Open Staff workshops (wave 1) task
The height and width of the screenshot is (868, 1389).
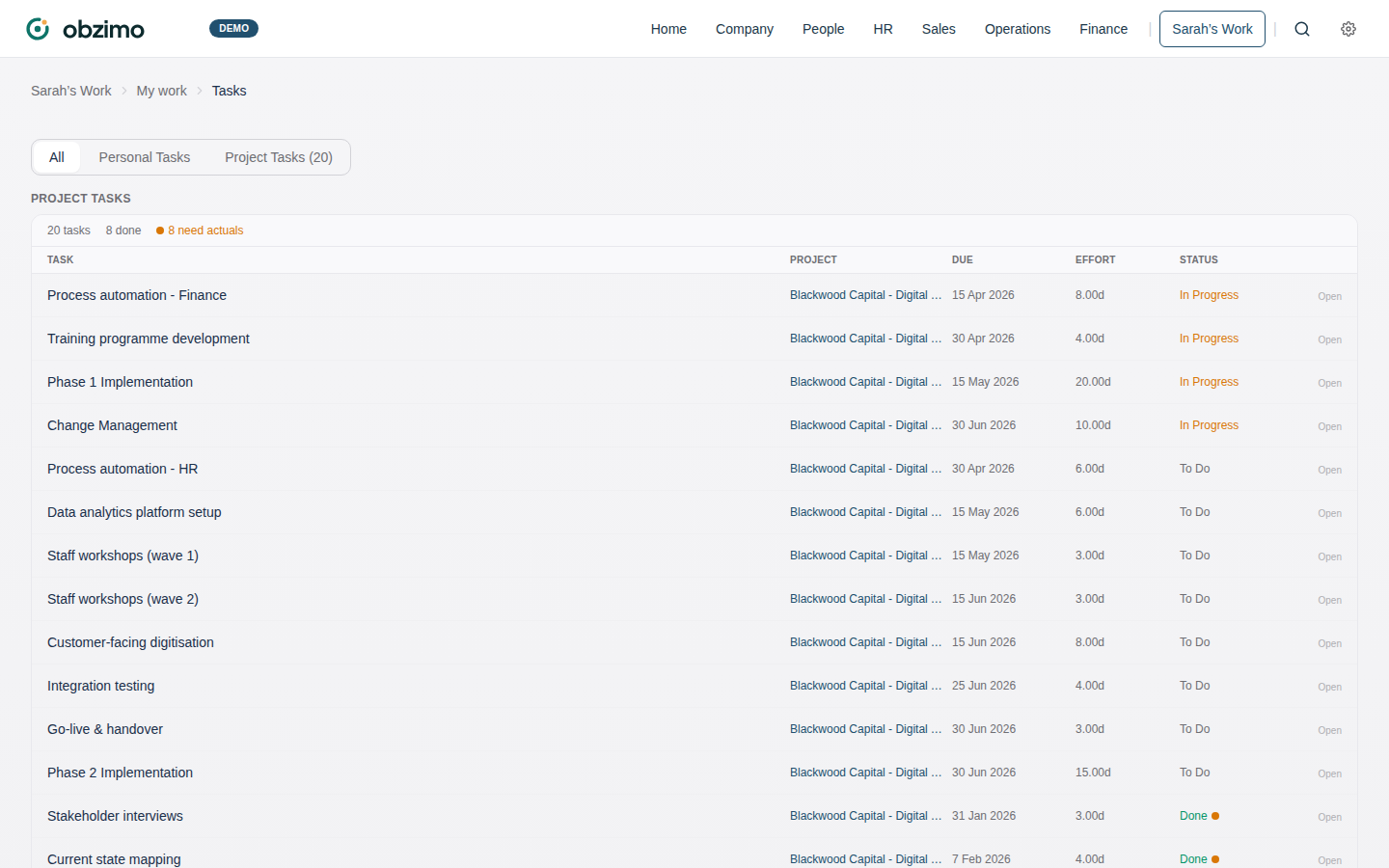point(123,556)
